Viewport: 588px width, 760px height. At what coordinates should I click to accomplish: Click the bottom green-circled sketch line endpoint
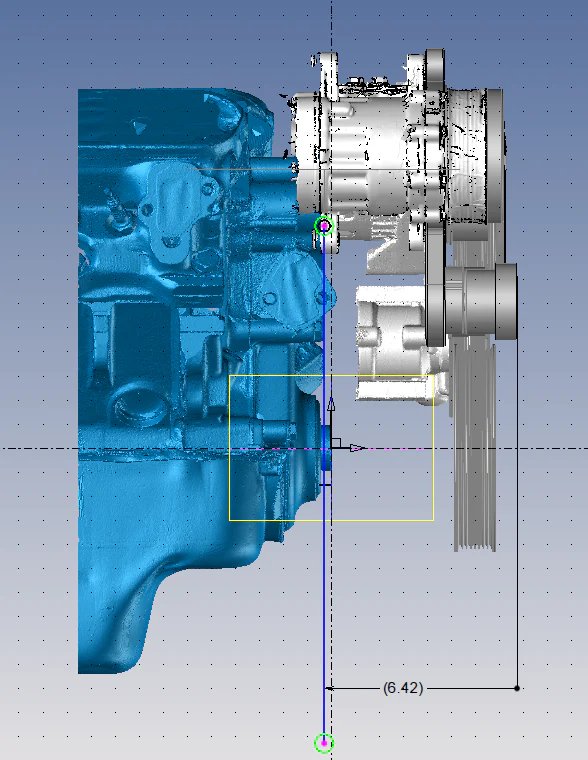(x=324, y=743)
